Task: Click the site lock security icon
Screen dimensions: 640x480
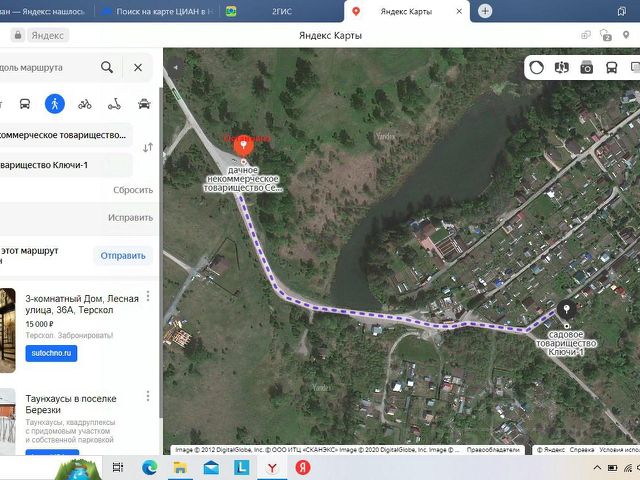Action: (x=18, y=35)
